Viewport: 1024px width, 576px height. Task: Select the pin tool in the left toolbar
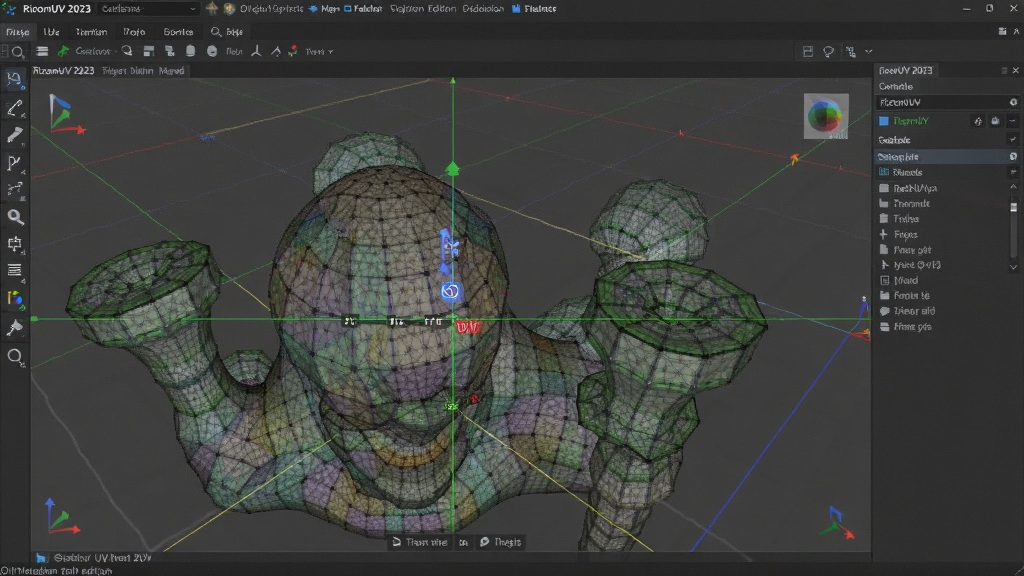click(x=14, y=327)
